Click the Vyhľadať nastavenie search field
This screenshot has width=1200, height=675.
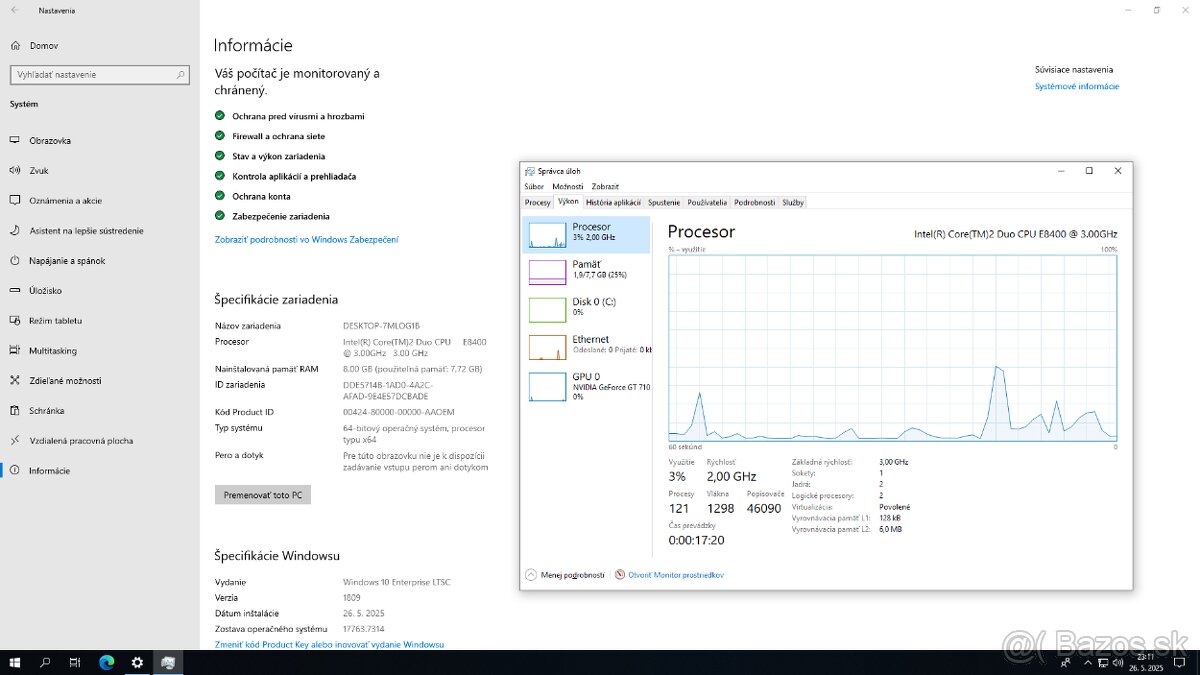95,75
